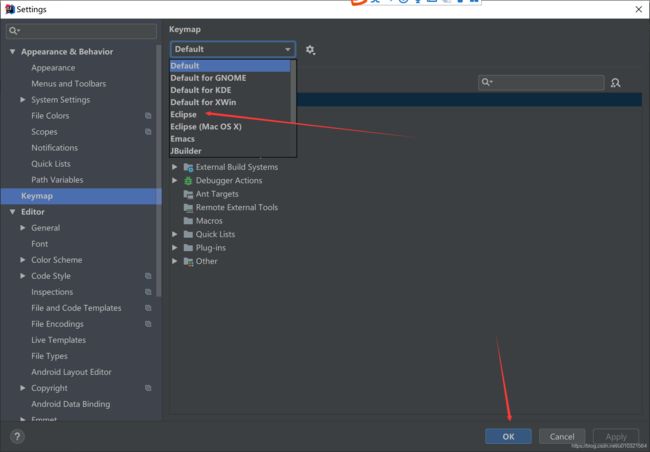Open the keymap gear options icon
This screenshot has height=452, width=650.
click(x=310, y=50)
